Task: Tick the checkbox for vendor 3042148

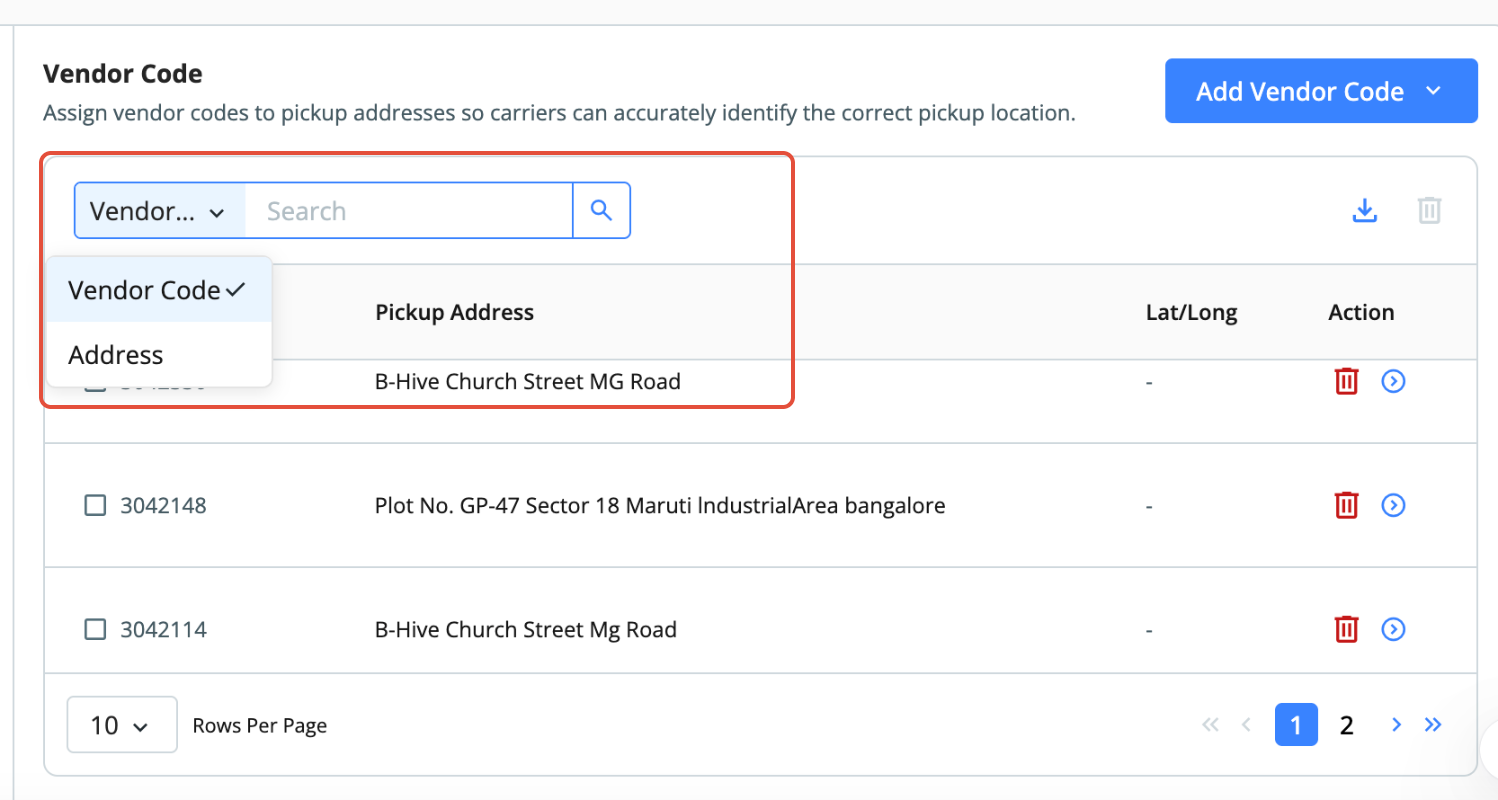Action: 95,506
